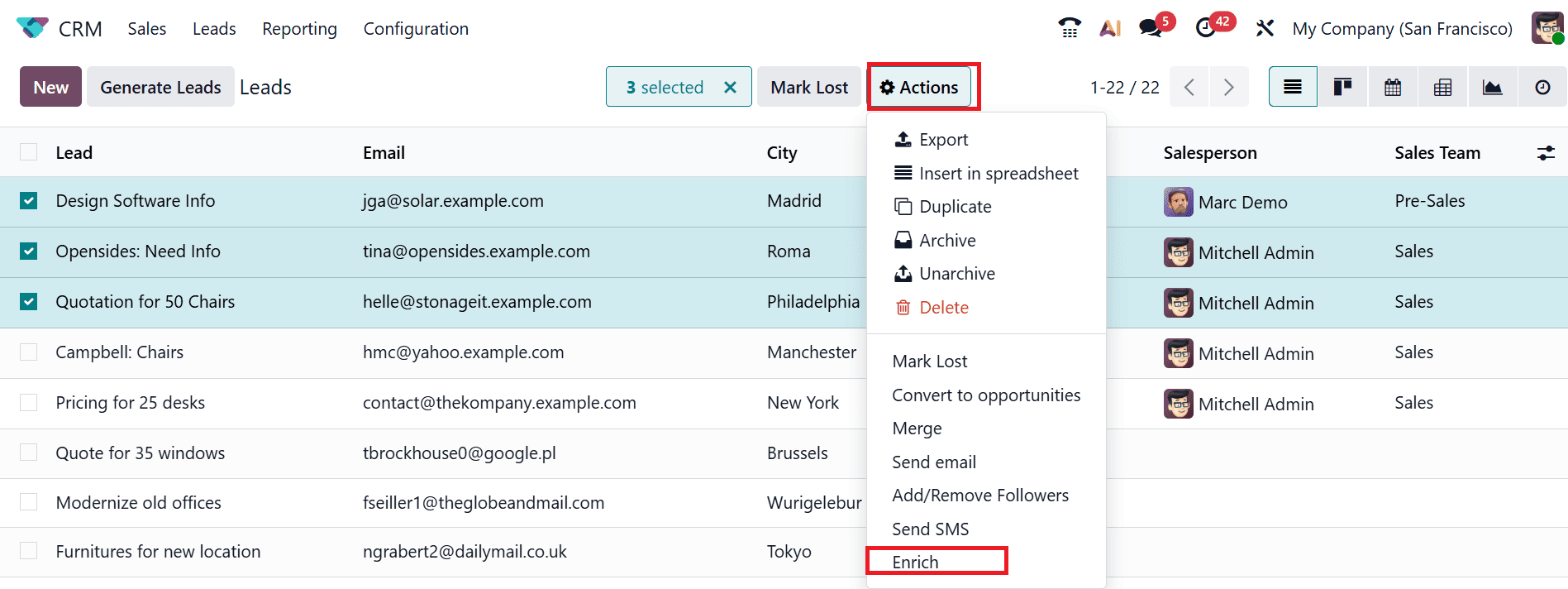The height and width of the screenshot is (589, 1568).
Task: Uncheck Design Software Info lead
Action: pyautogui.click(x=29, y=201)
